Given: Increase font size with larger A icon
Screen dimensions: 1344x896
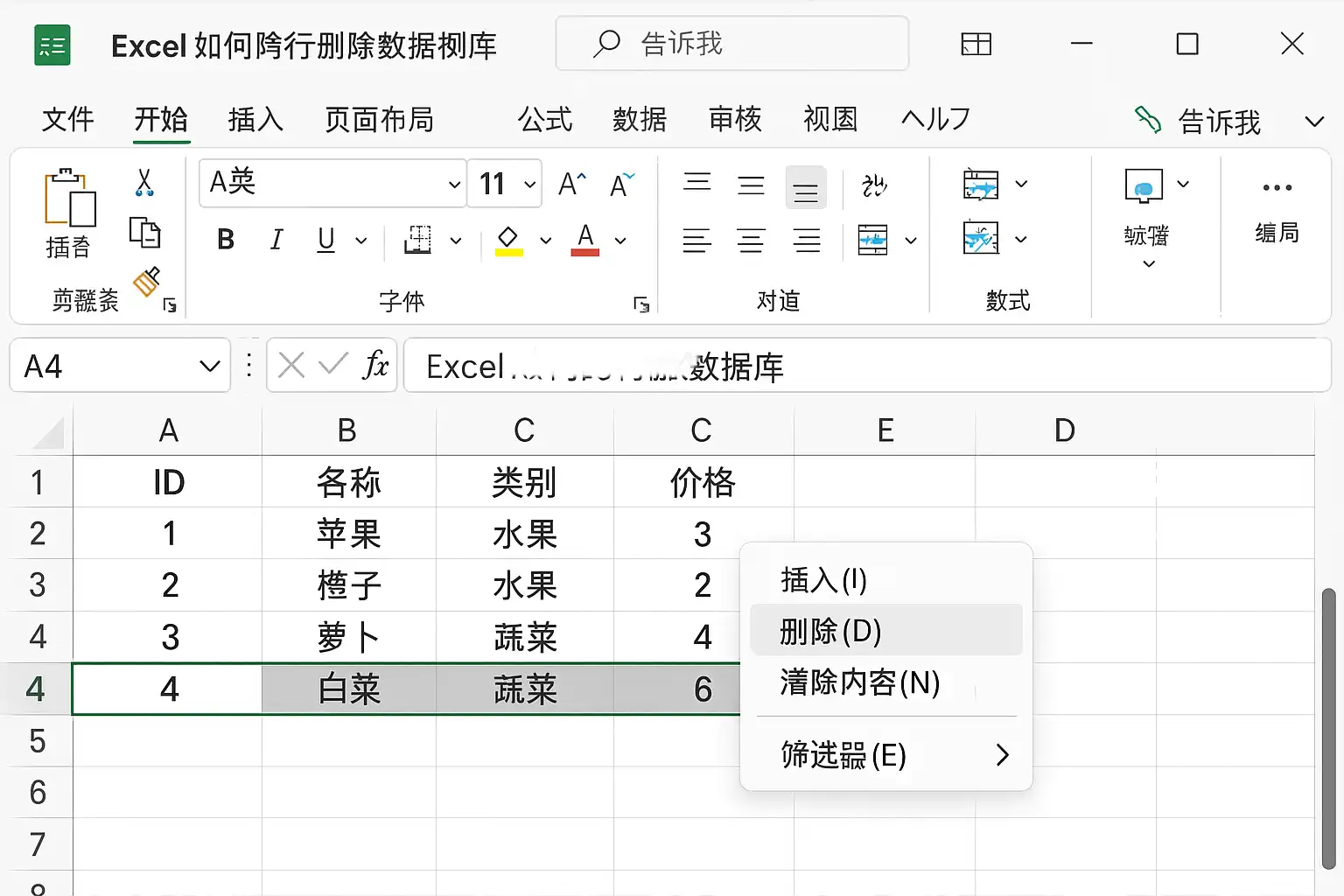Looking at the screenshot, I should [572, 184].
